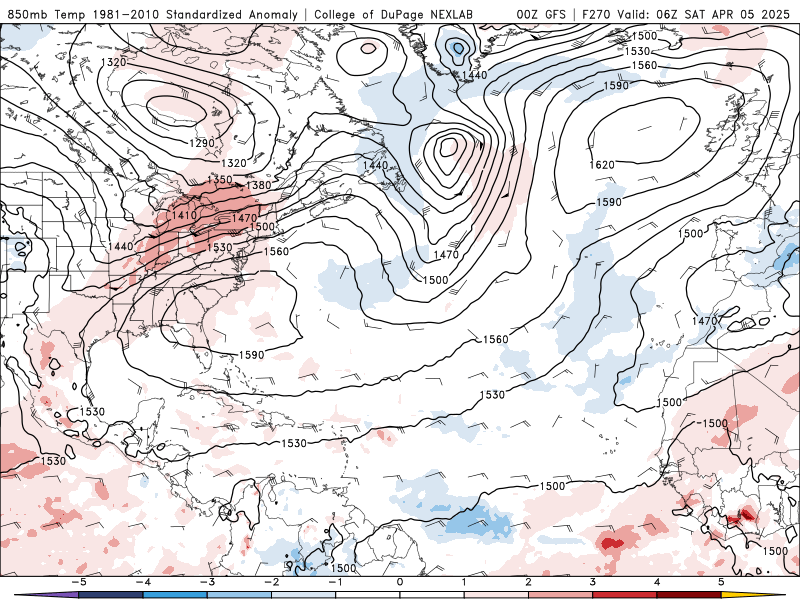
Task: Click the -4 colorbar tick label
Action: 142,582
